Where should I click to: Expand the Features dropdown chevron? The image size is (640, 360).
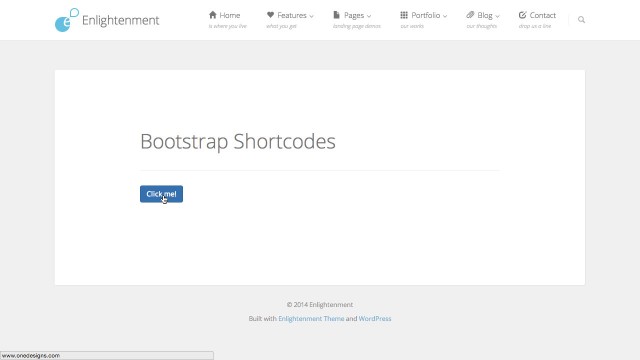311,16
